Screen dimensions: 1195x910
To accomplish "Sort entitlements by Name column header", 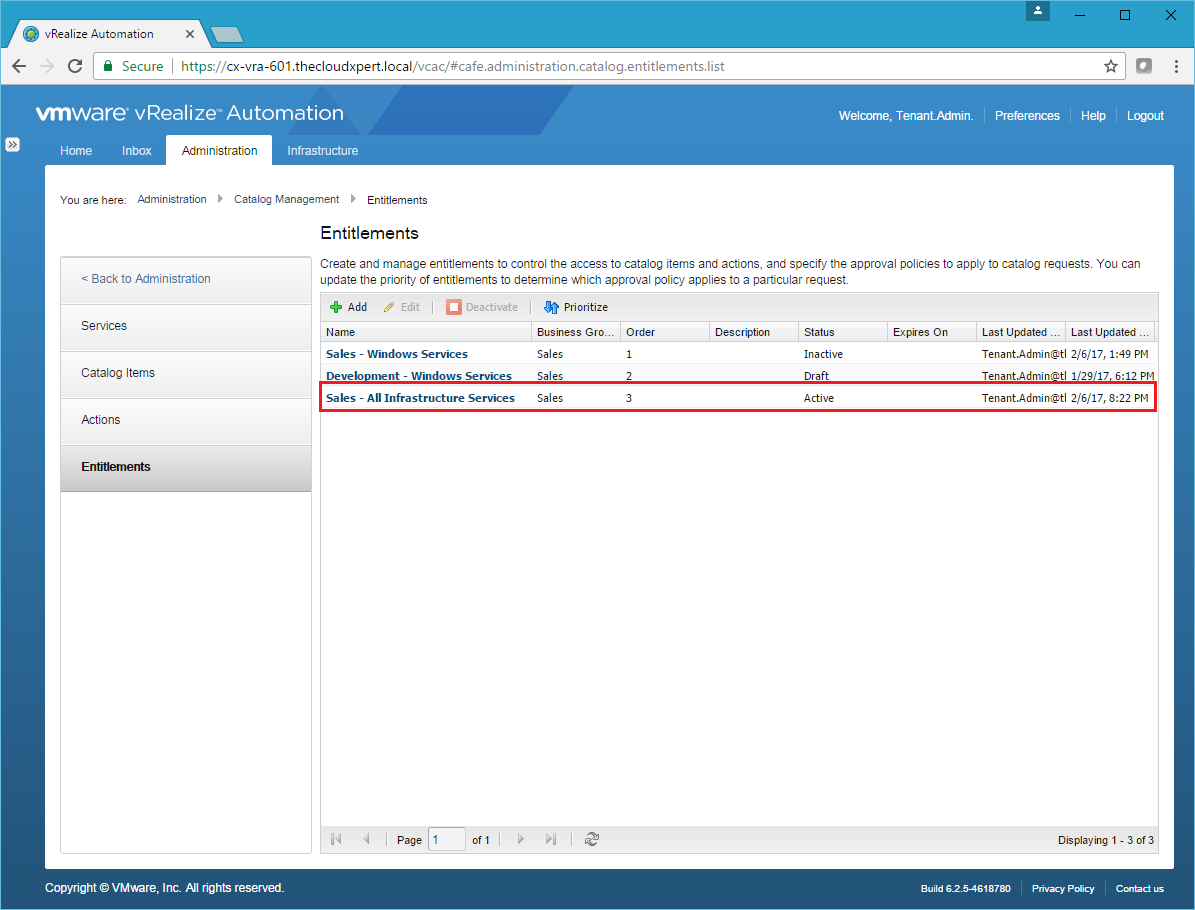I will pyautogui.click(x=341, y=332).
